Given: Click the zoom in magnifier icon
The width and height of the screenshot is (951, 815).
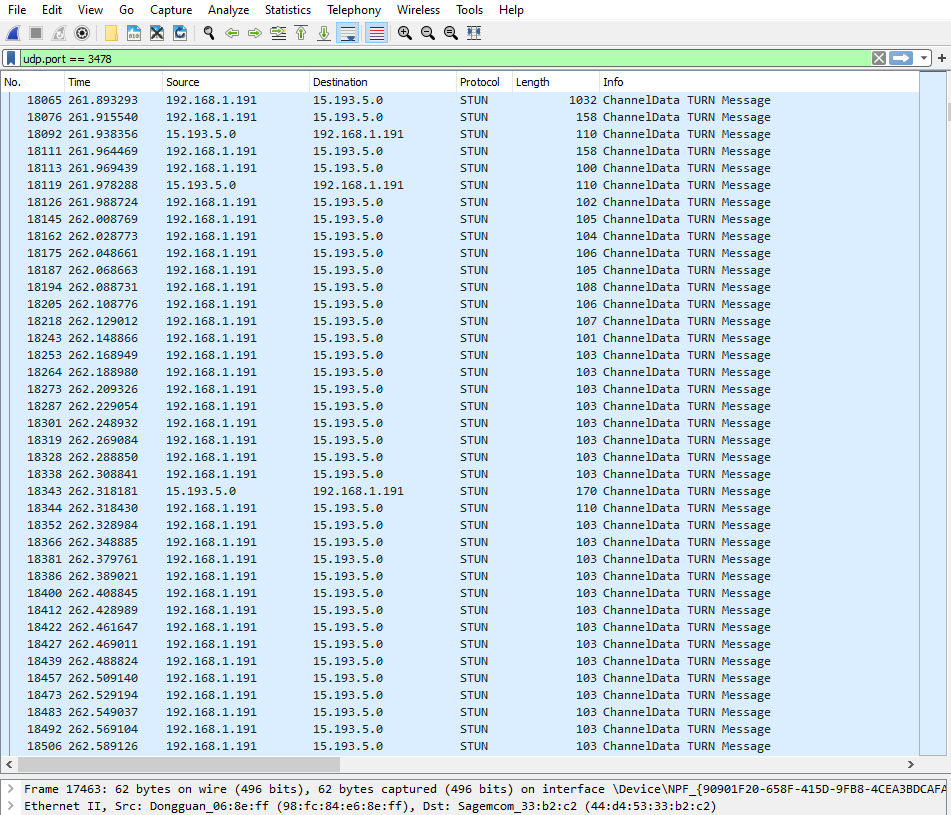Looking at the screenshot, I should [x=404, y=32].
